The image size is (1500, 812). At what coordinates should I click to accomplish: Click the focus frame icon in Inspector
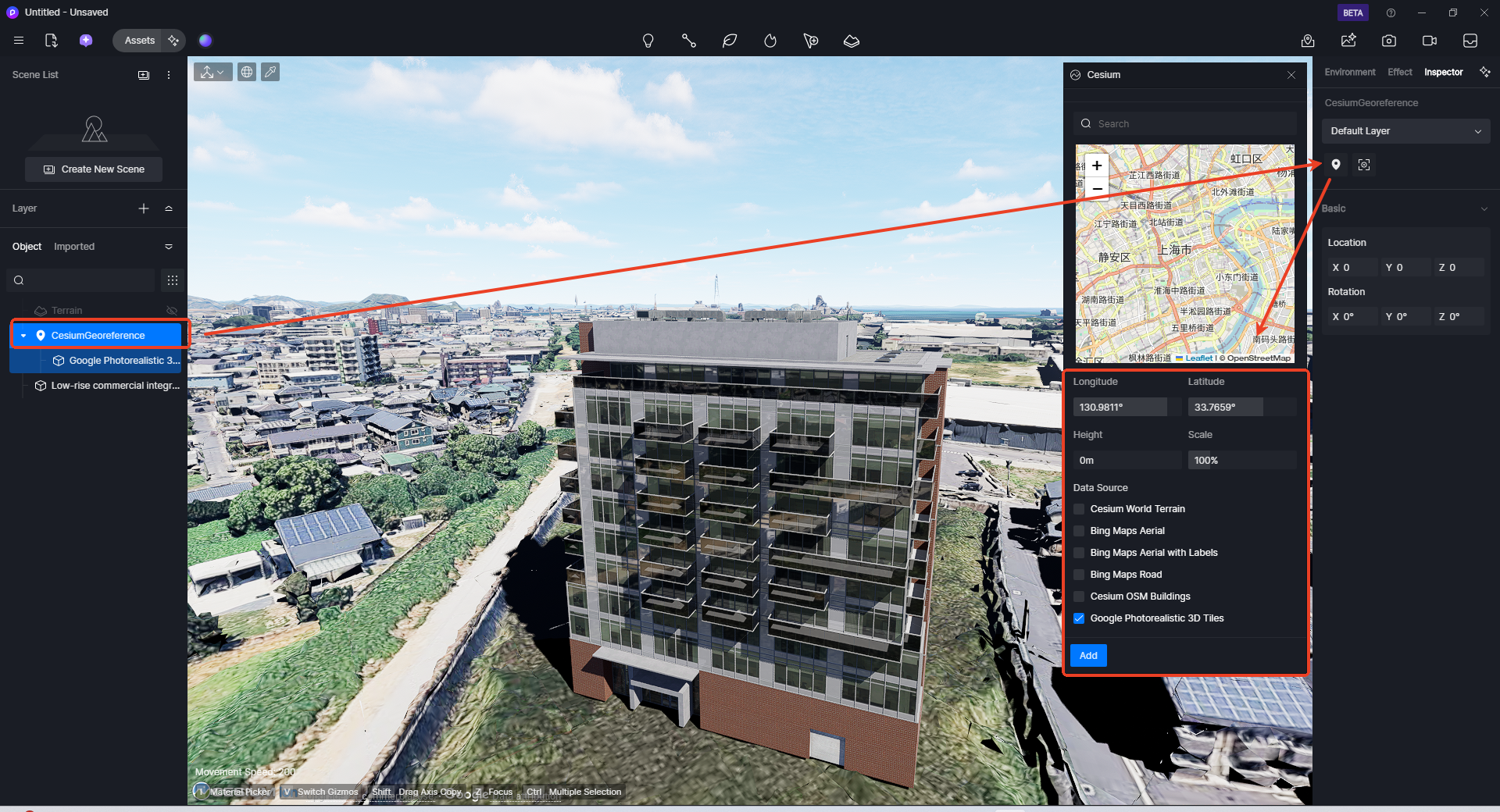pos(1364,165)
